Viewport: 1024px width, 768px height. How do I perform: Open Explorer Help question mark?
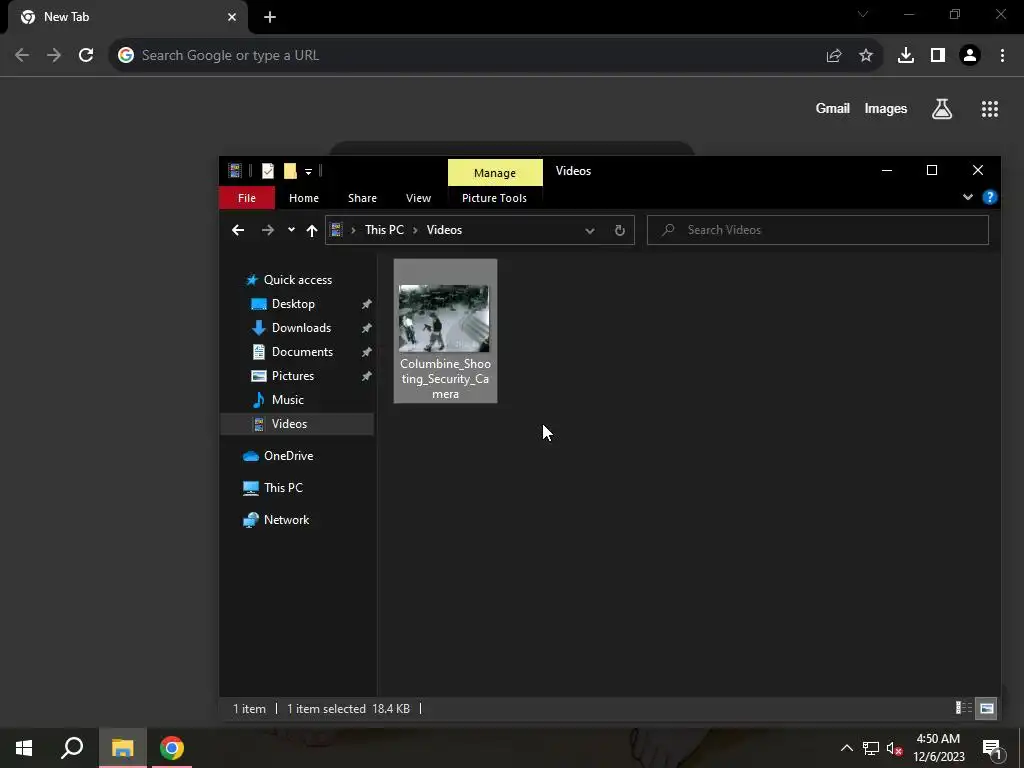pos(989,197)
